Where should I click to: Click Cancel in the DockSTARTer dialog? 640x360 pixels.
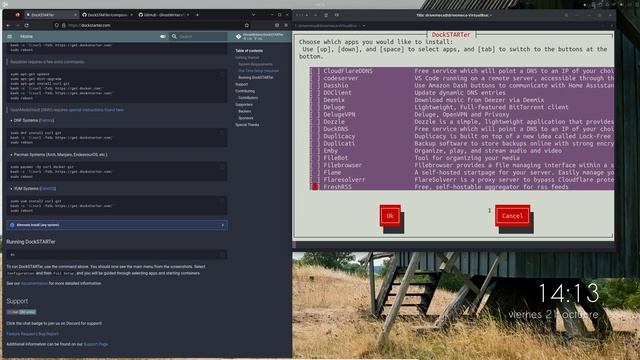(x=512, y=216)
